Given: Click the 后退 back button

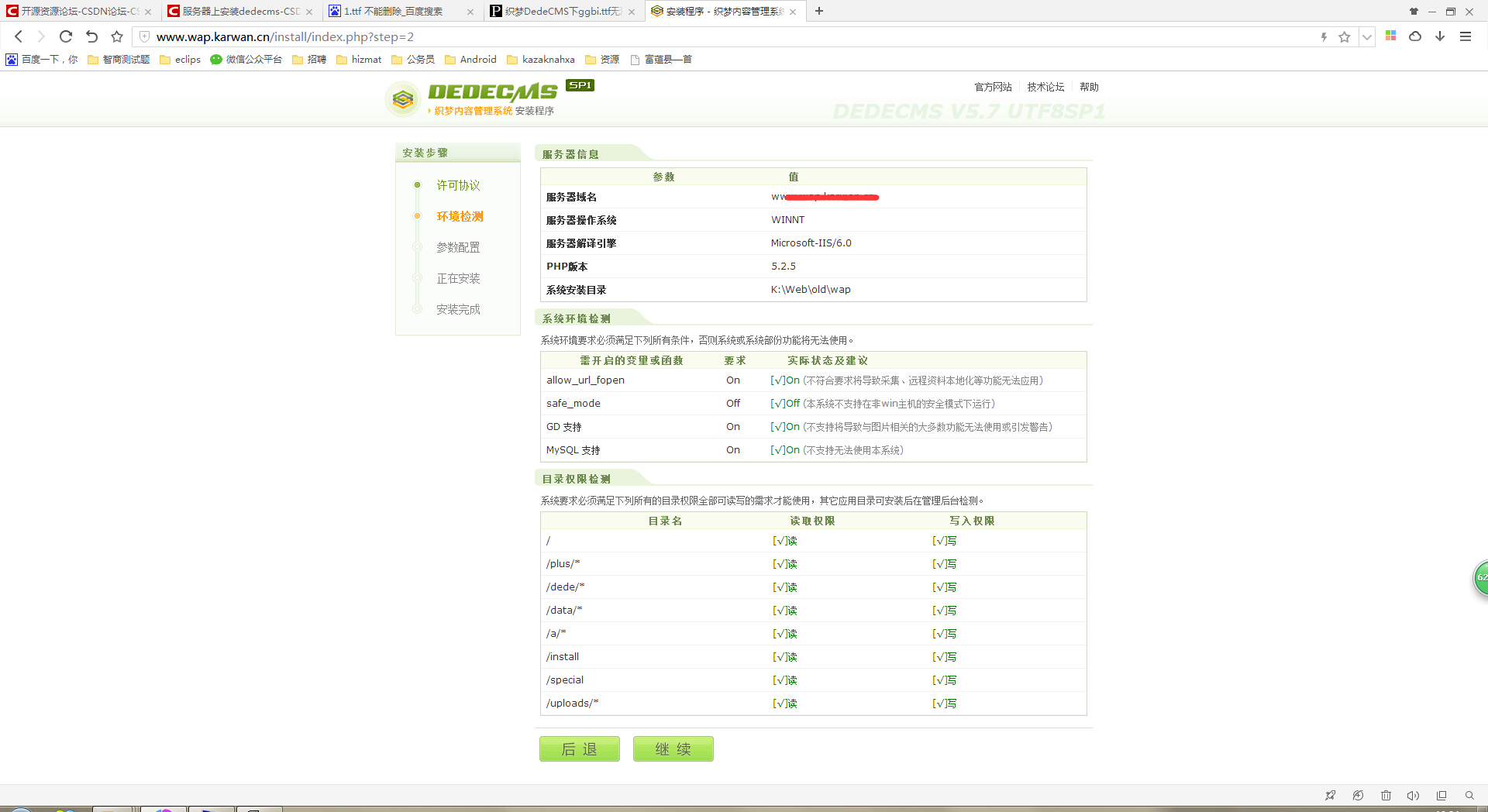Looking at the screenshot, I should point(580,748).
